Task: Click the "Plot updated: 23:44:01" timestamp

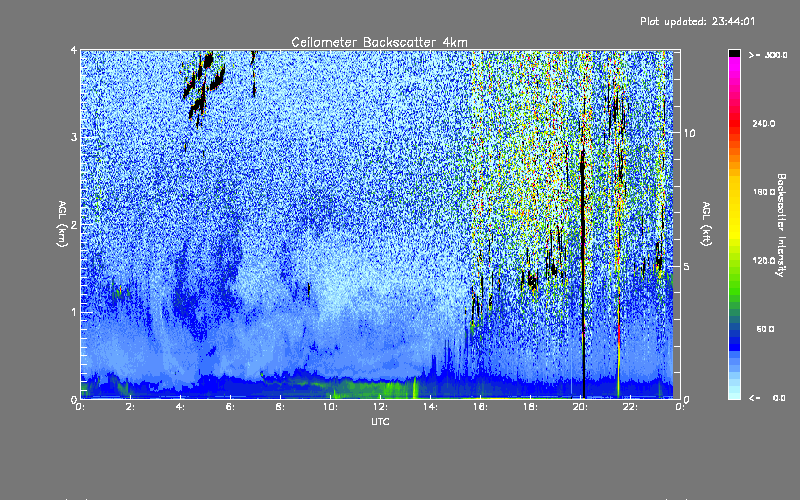Action: click(697, 21)
